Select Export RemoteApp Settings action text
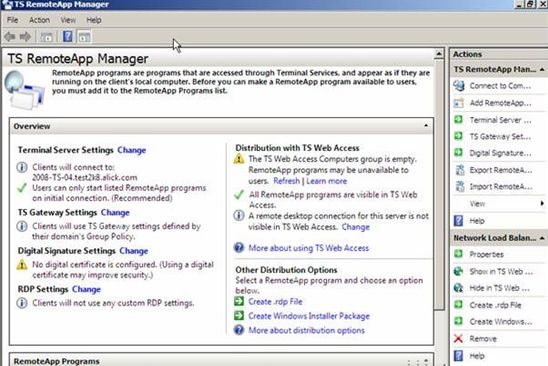Viewport: 548px width, 366px height. coord(501,170)
